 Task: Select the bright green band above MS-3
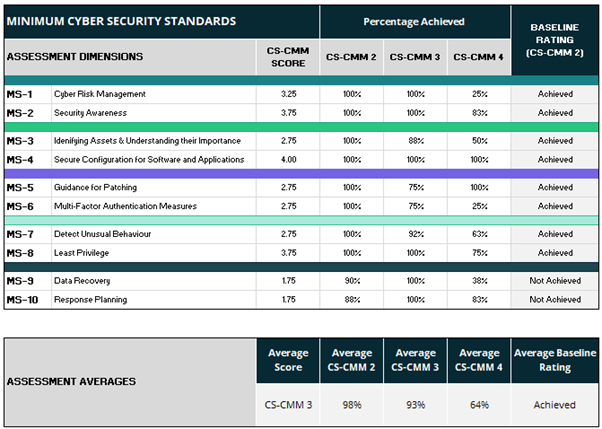(300, 127)
